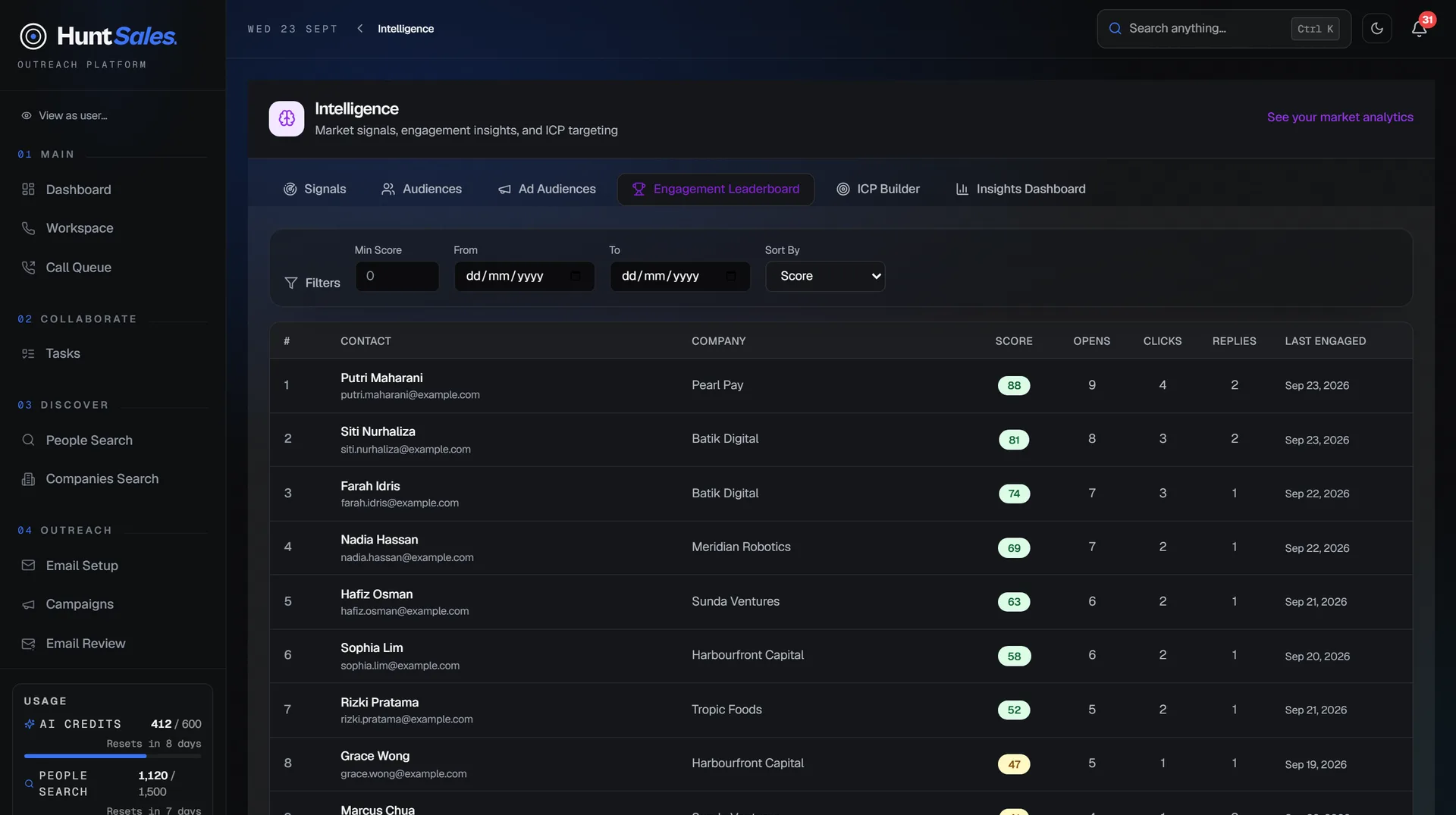
Task: Click the Email Review icon
Action: point(28,644)
